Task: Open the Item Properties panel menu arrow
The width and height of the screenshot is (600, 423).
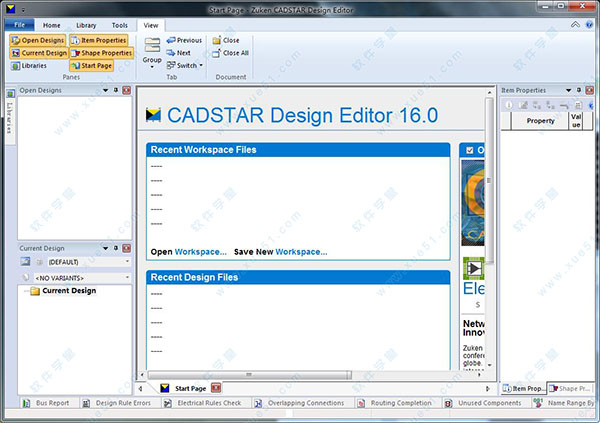Action: [569, 90]
